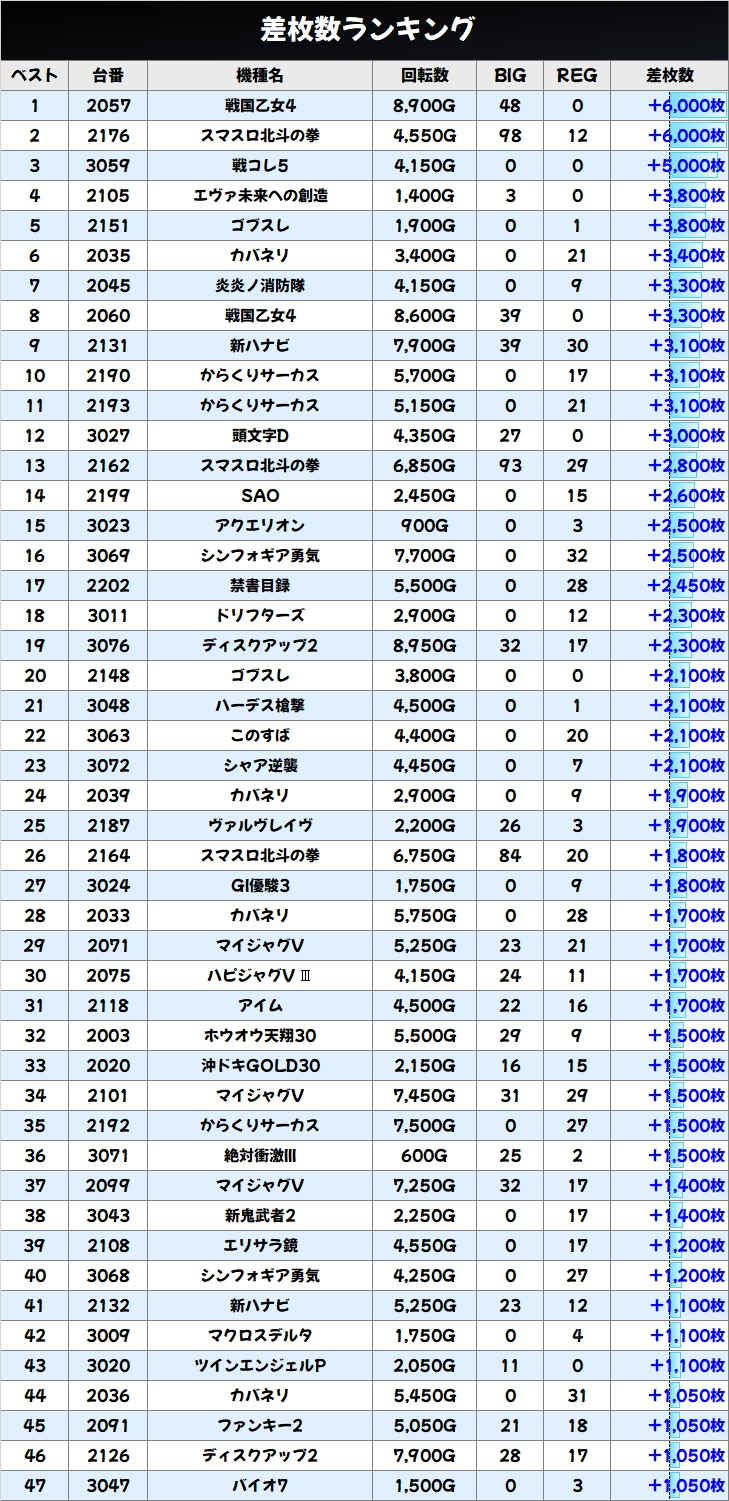The image size is (729, 1501).
Task: Click the 8,950G spin count cell
Action: [425, 646]
